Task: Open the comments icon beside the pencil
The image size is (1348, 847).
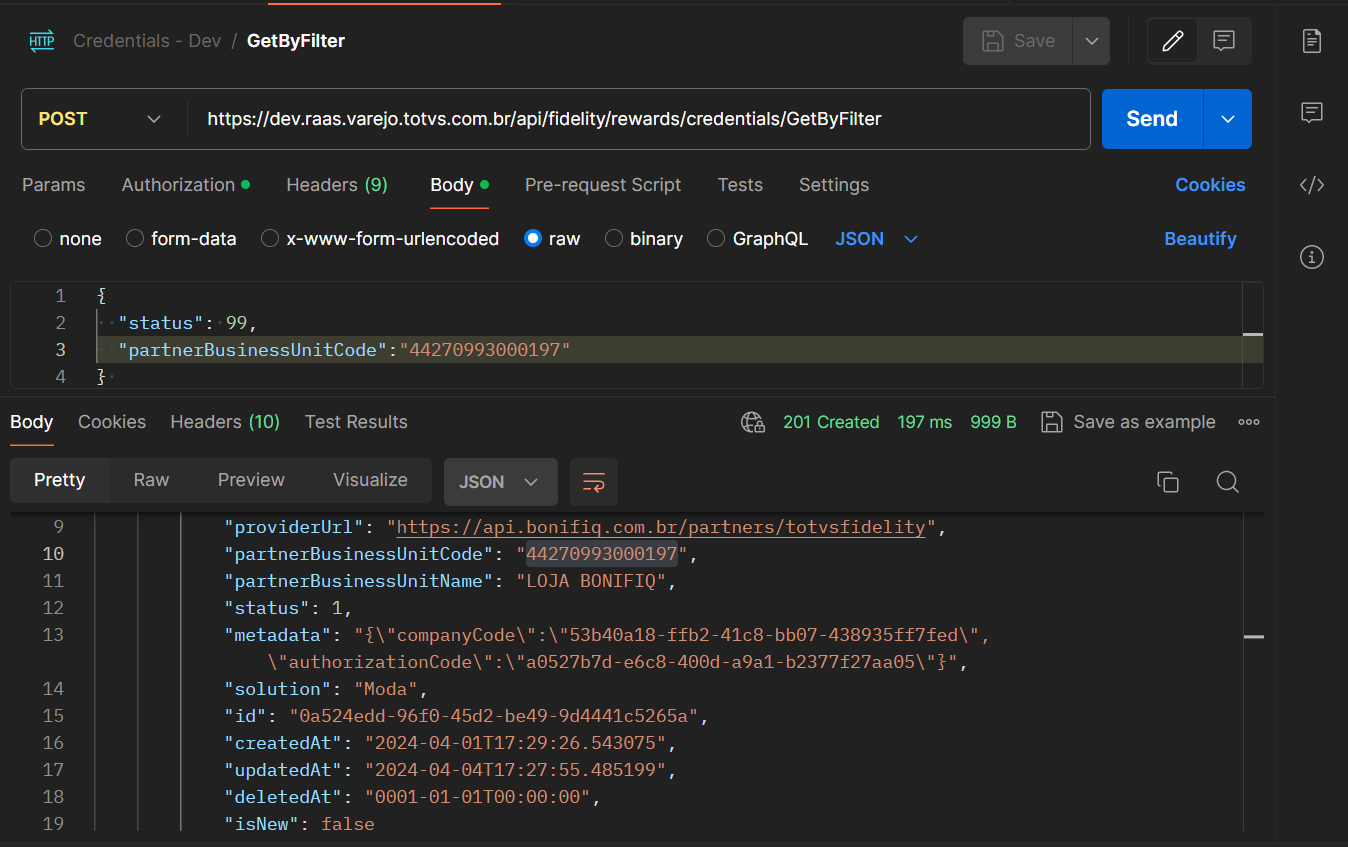Action: point(1223,41)
